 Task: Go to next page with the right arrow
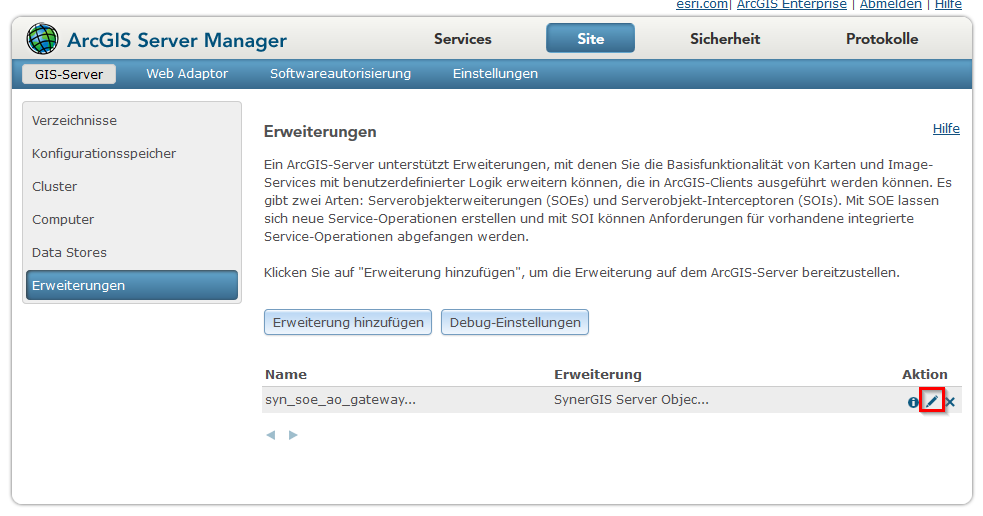pos(293,435)
